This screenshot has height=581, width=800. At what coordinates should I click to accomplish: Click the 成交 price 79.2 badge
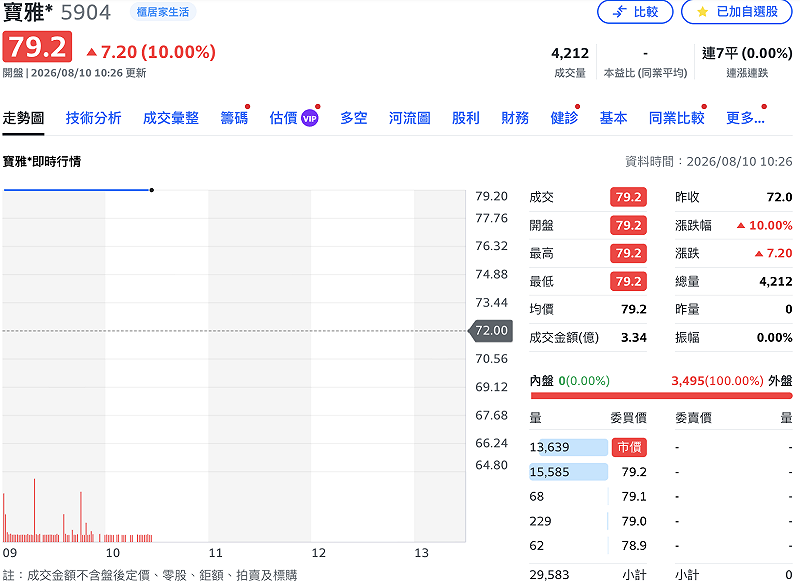pos(628,197)
